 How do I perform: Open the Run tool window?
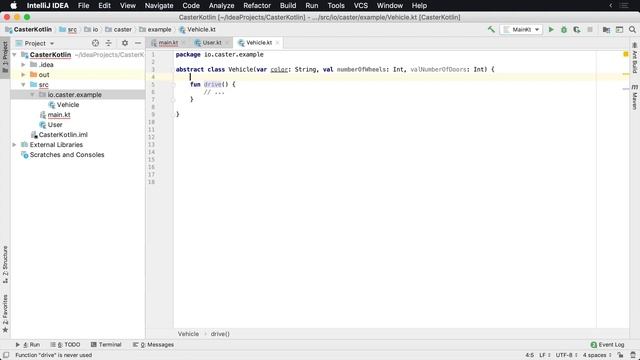pyautogui.click(x=28, y=344)
